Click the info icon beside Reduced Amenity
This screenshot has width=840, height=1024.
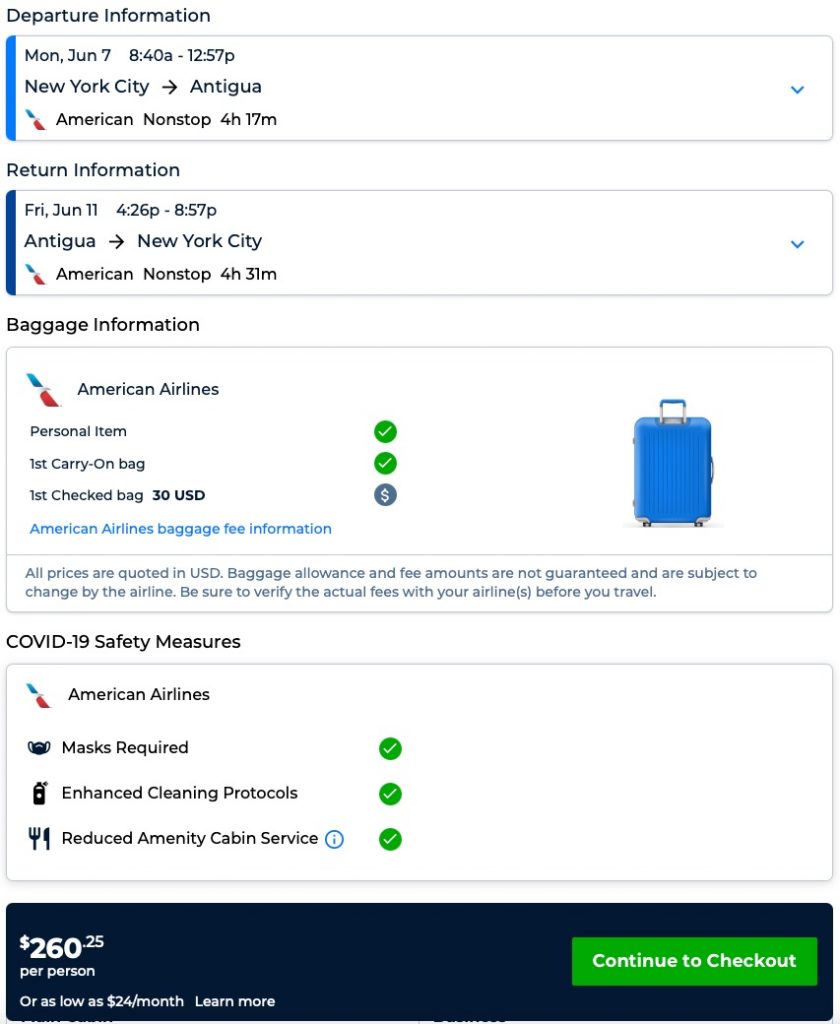[x=335, y=839]
